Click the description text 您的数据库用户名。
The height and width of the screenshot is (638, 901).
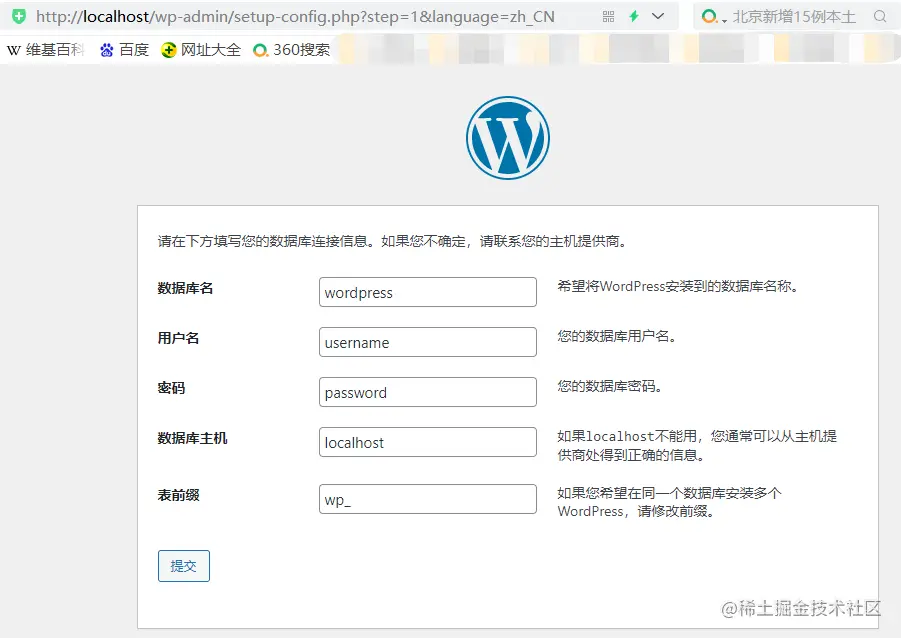(617, 336)
